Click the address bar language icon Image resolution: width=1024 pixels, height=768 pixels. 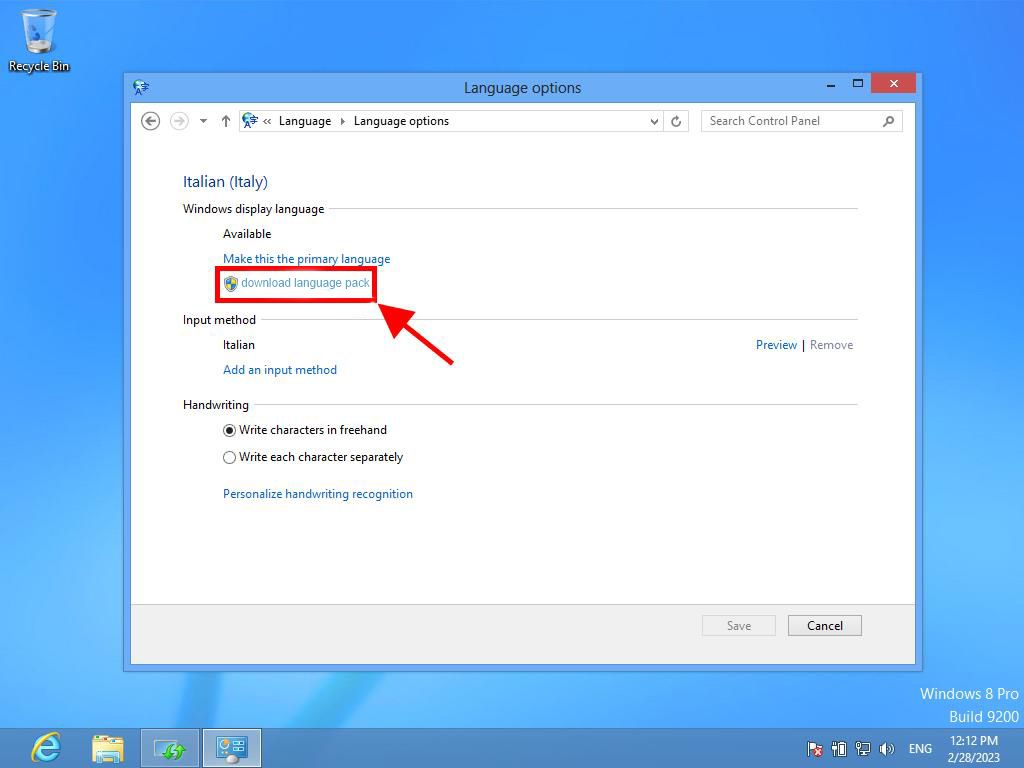(x=249, y=121)
